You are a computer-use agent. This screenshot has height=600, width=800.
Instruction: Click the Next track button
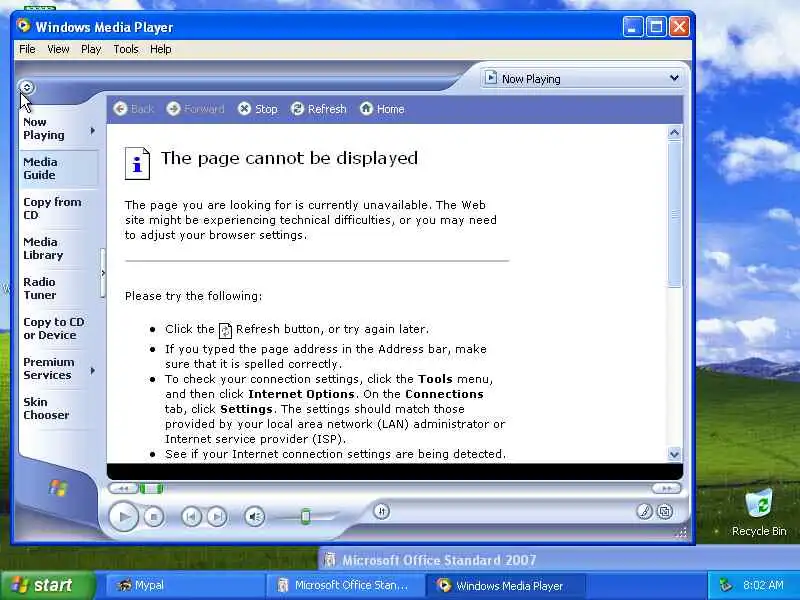click(217, 517)
